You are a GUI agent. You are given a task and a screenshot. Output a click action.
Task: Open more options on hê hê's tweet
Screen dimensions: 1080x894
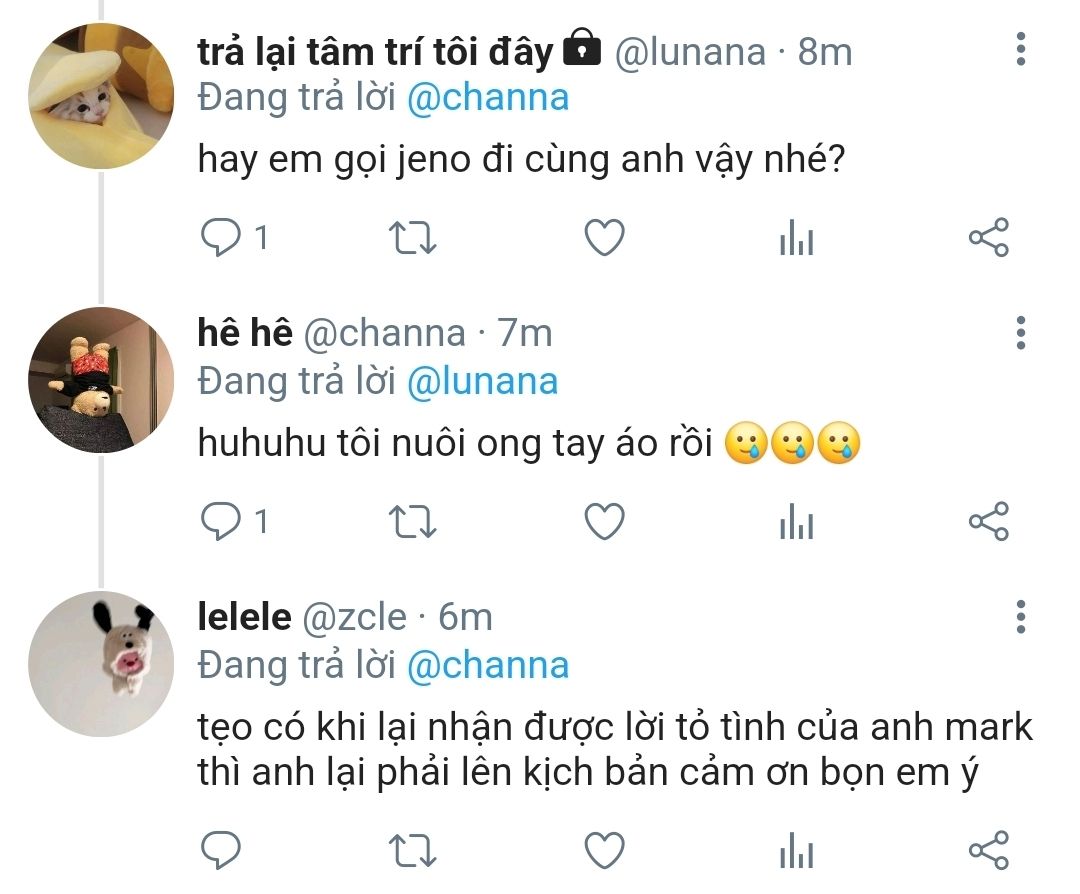click(1020, 332)
